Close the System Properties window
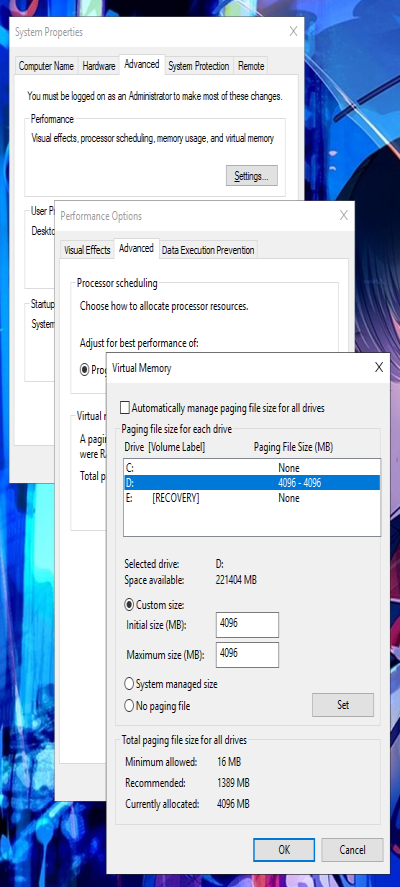400x887 pixels. [293, 32]
